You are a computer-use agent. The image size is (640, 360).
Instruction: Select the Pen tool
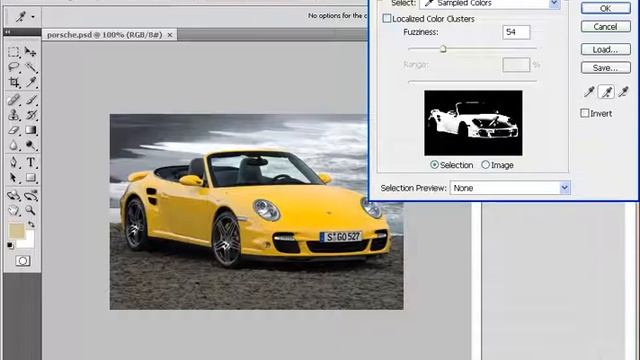pos(13,162)
